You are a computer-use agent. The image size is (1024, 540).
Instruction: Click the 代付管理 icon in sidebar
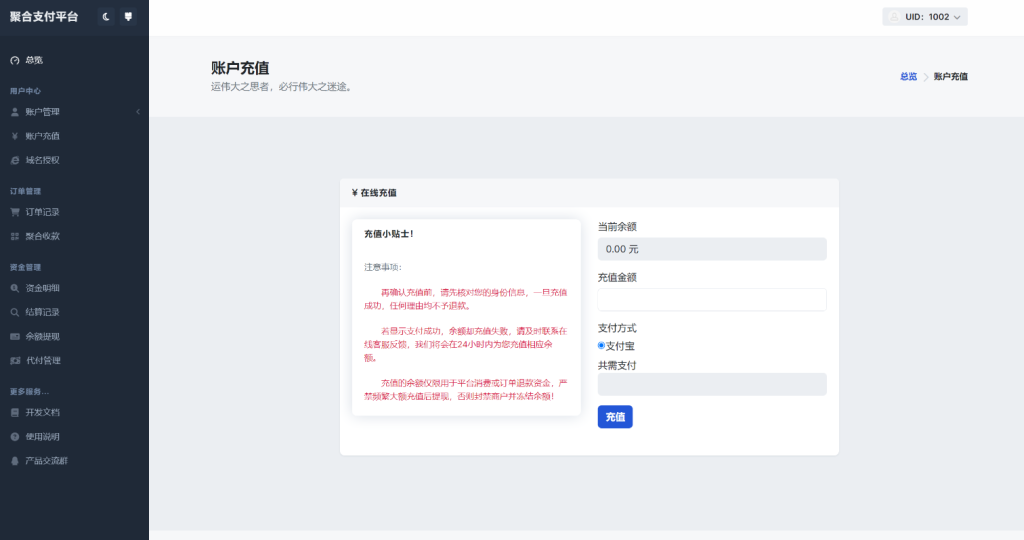tap(14, 360)
